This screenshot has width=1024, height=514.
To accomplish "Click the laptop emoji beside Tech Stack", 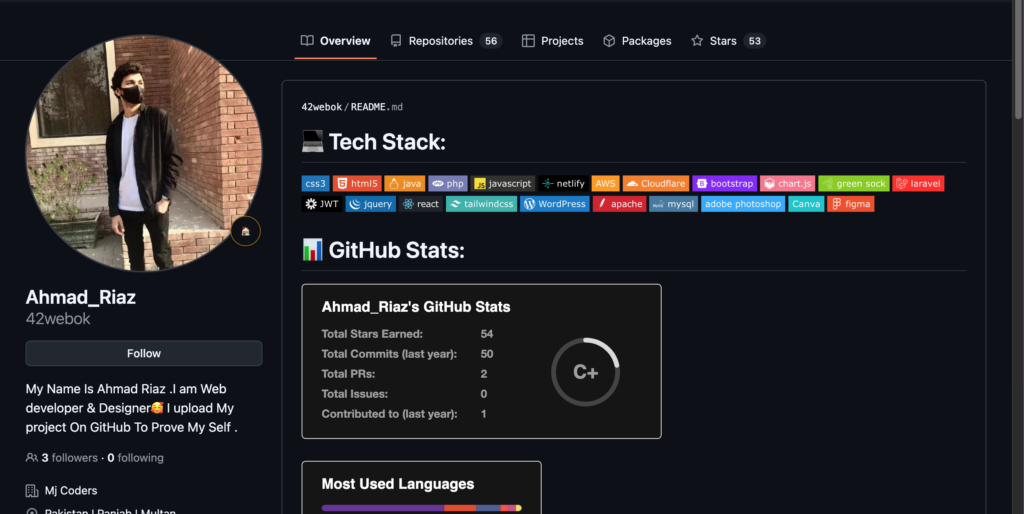I will pyautogui.click(x=313, y=142).
